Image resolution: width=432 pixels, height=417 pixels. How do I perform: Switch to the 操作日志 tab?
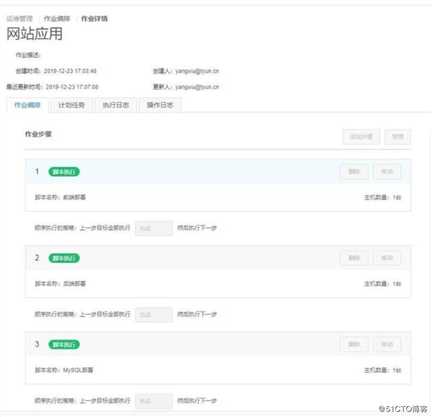[160, 105]
